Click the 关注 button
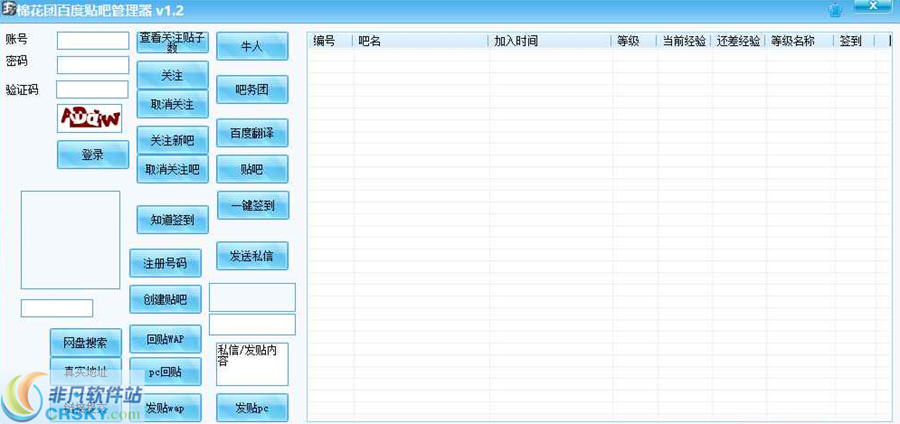Viewport: 900px width, 424px height. 173,76
